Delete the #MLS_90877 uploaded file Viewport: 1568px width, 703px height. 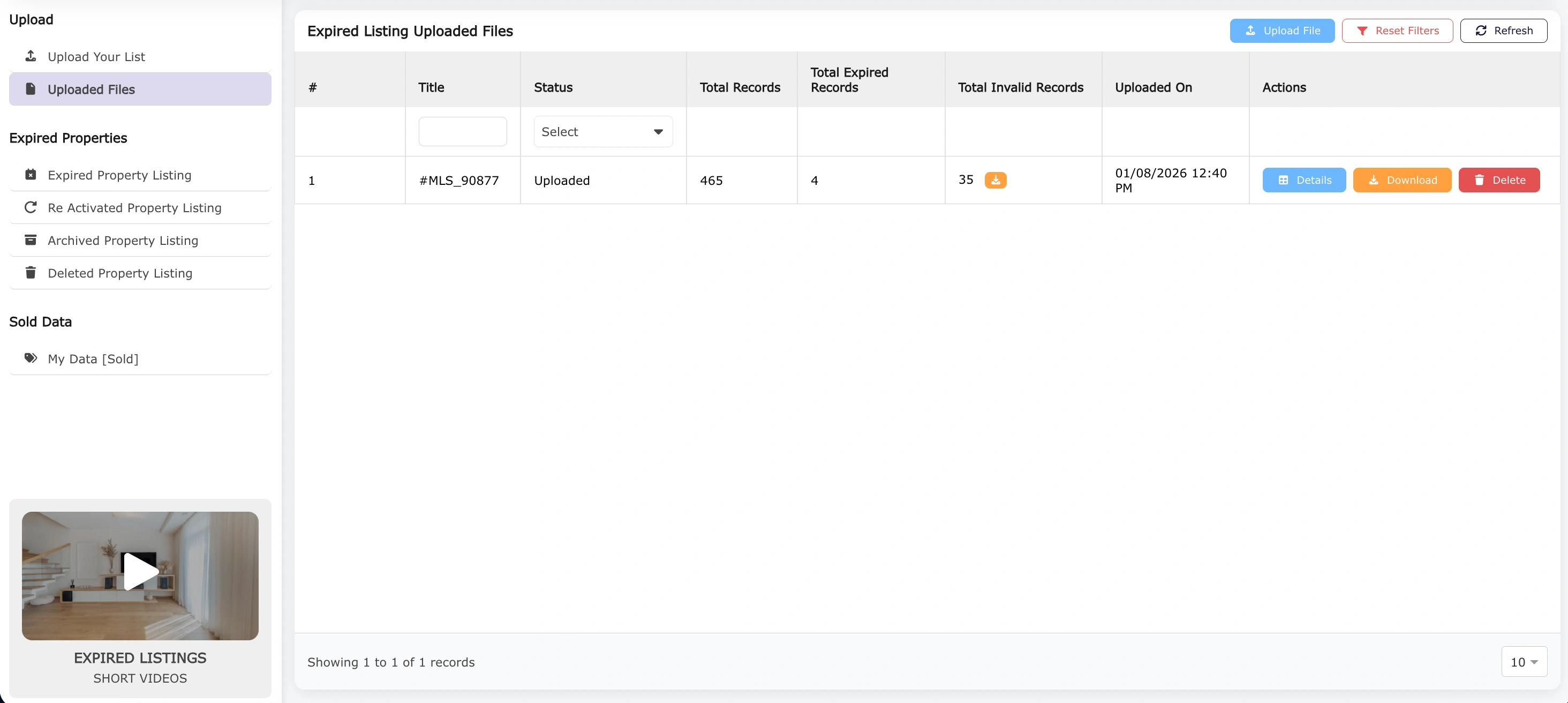click(1499, 180)
